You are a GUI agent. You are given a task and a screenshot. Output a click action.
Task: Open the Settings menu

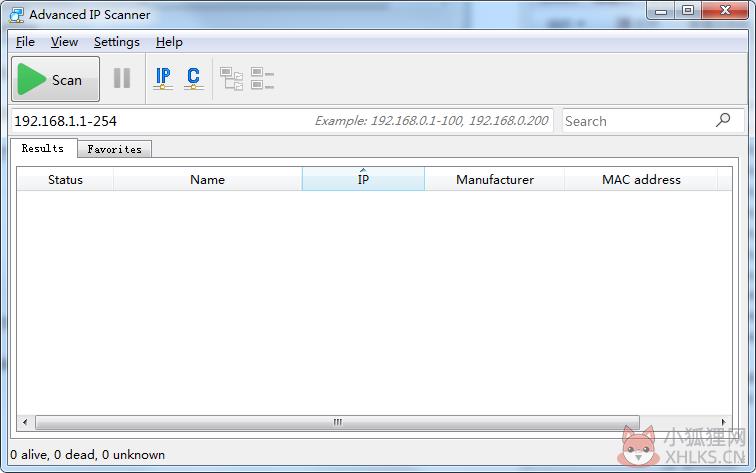[x=117, y=42]
